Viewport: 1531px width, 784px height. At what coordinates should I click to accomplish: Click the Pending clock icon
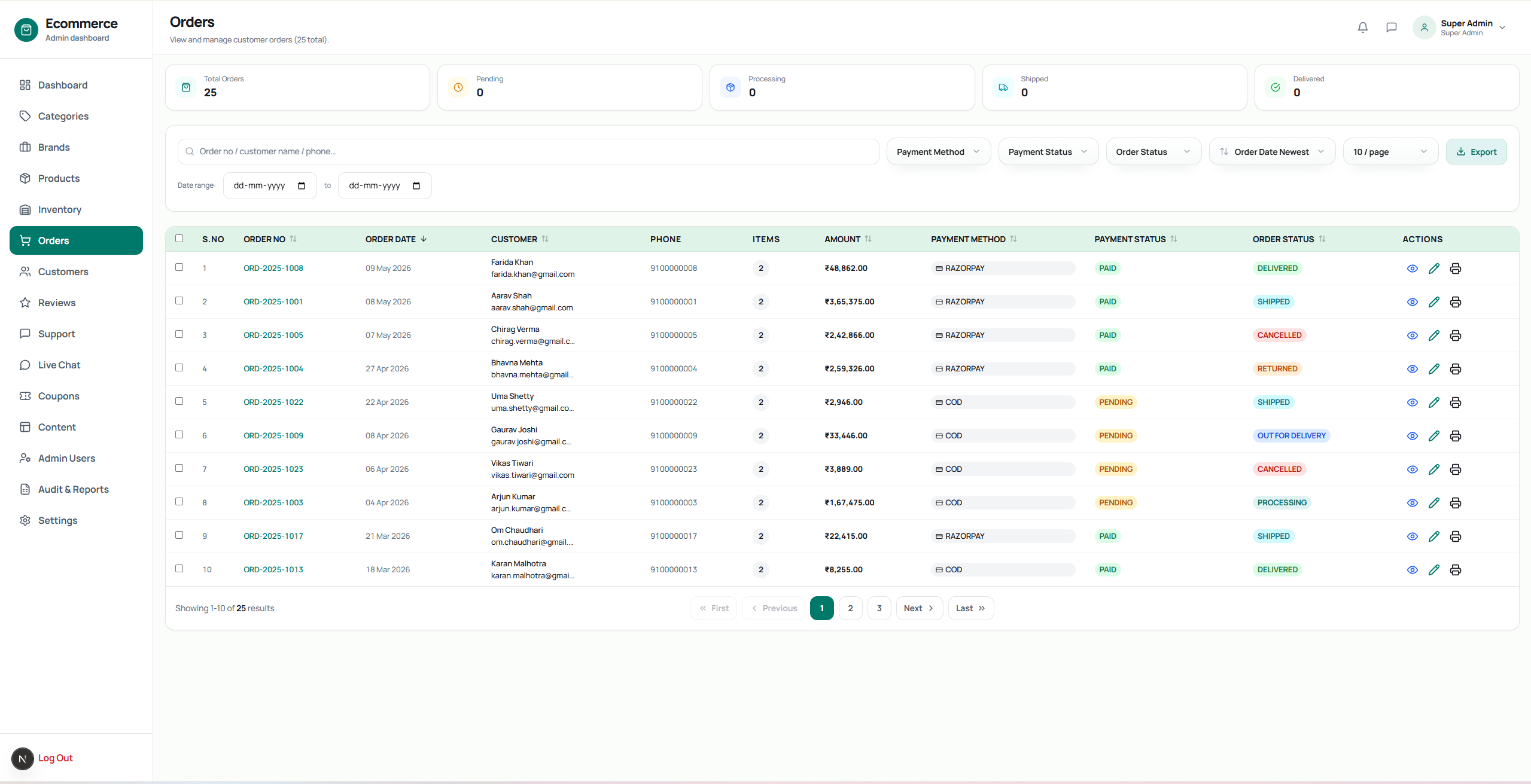click(458, 87)
